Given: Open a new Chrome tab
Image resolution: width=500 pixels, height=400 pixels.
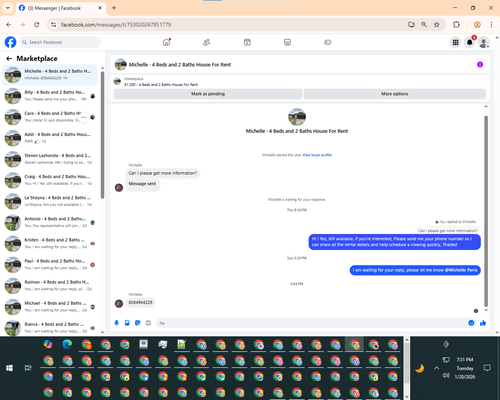Looking at the screenshot, I should pos(114,8).
